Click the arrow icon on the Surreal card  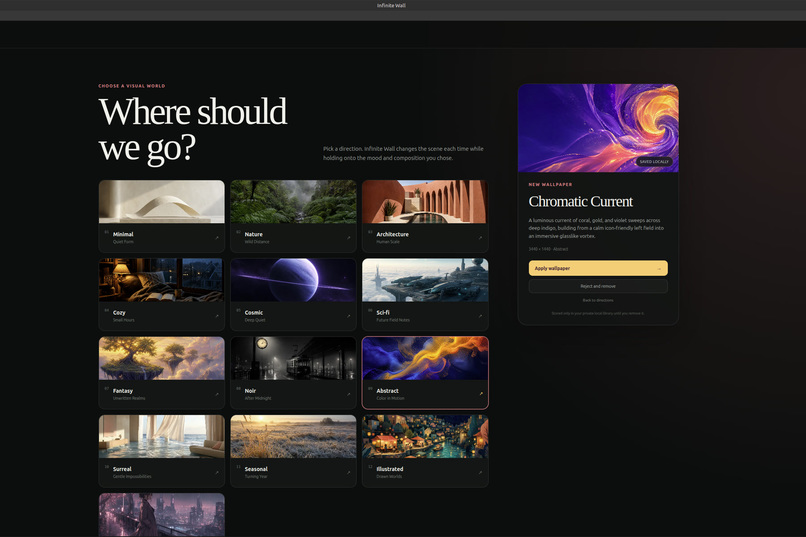coord(216,473)
